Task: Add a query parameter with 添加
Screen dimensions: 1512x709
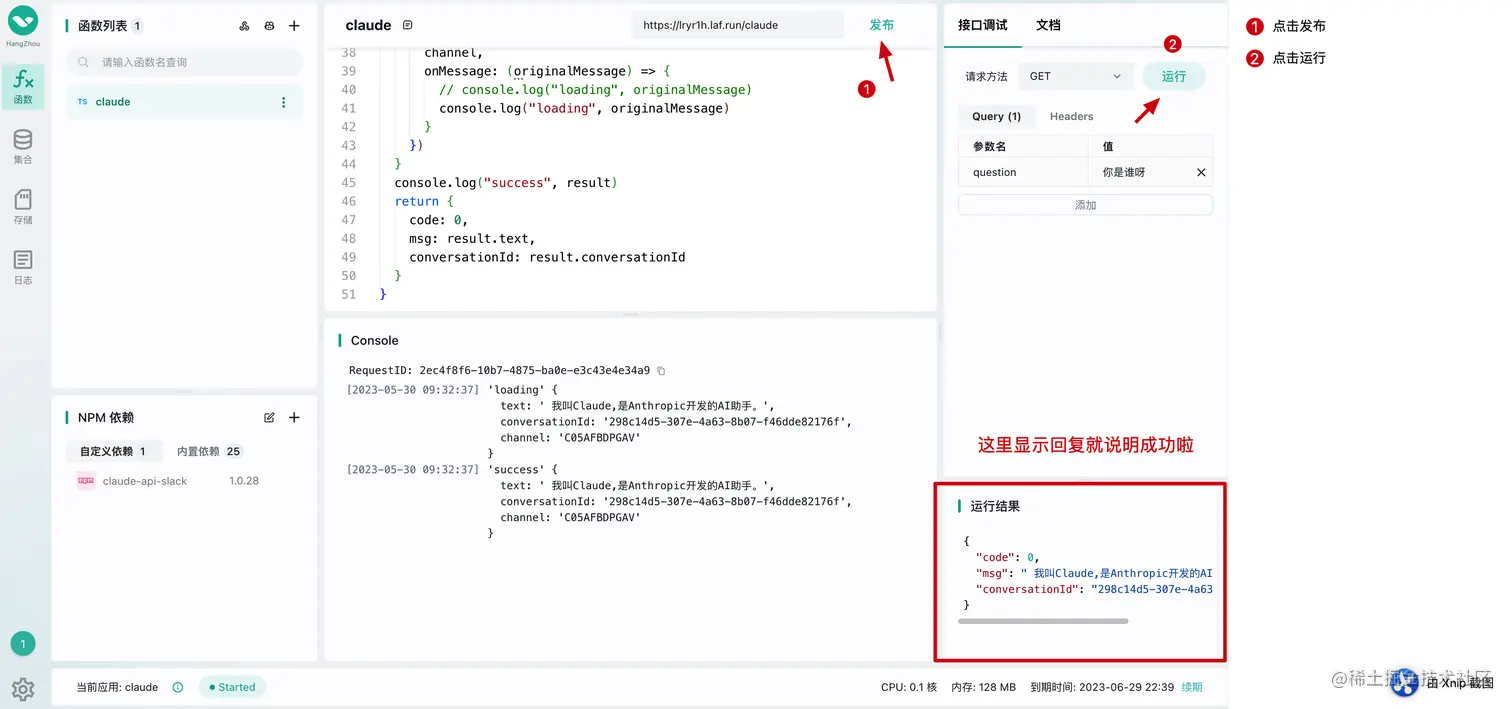Action: (1085, 205)
